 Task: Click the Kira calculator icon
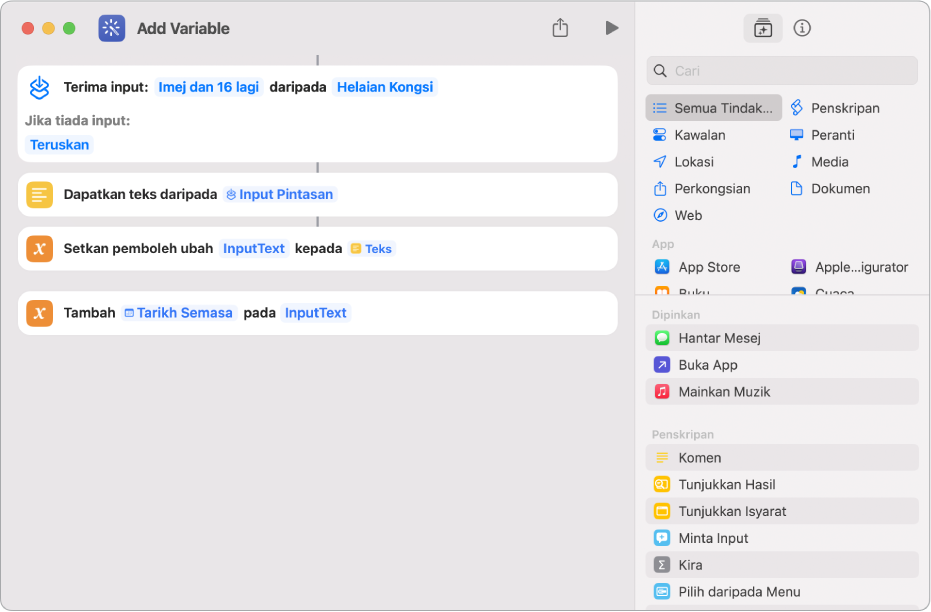pos(662,565)
